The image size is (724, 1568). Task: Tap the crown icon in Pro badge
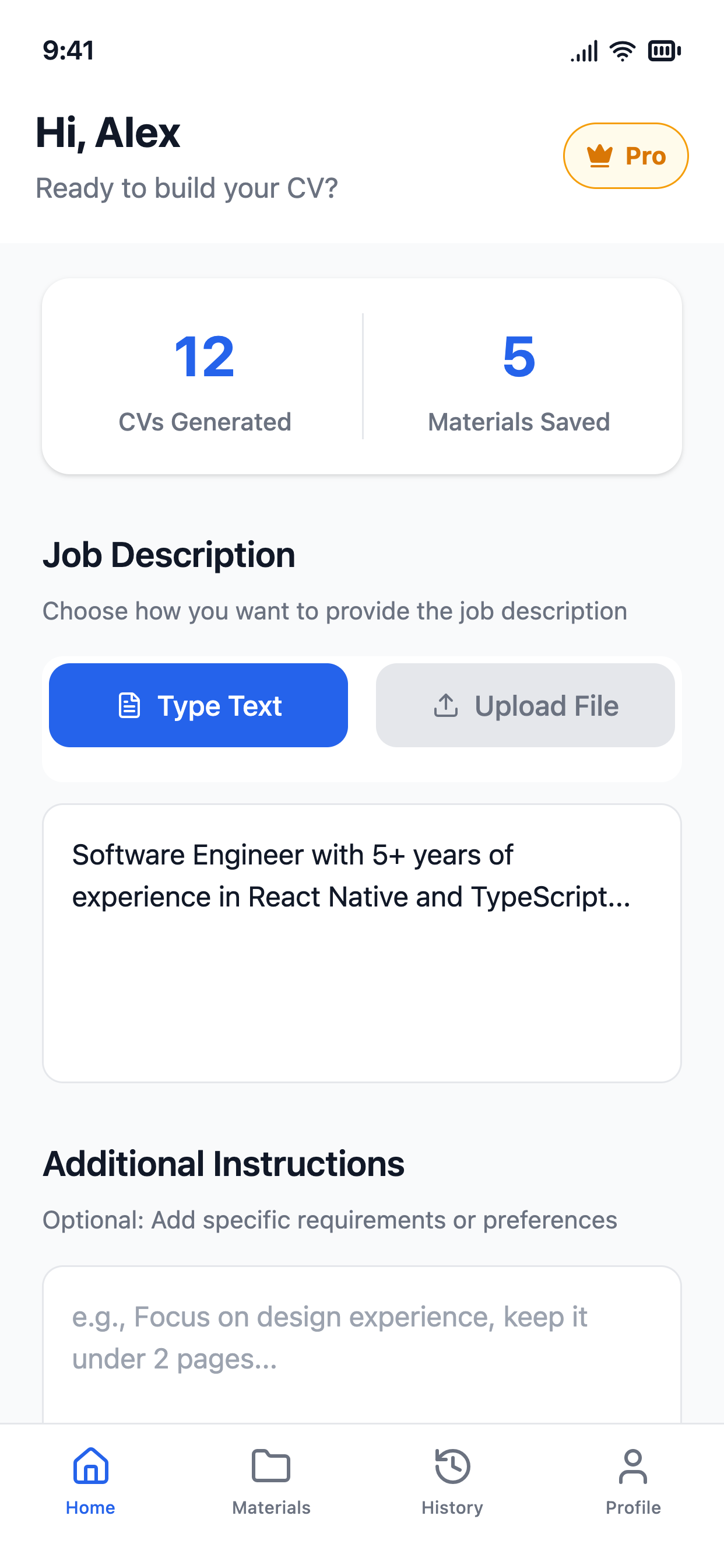600,156
